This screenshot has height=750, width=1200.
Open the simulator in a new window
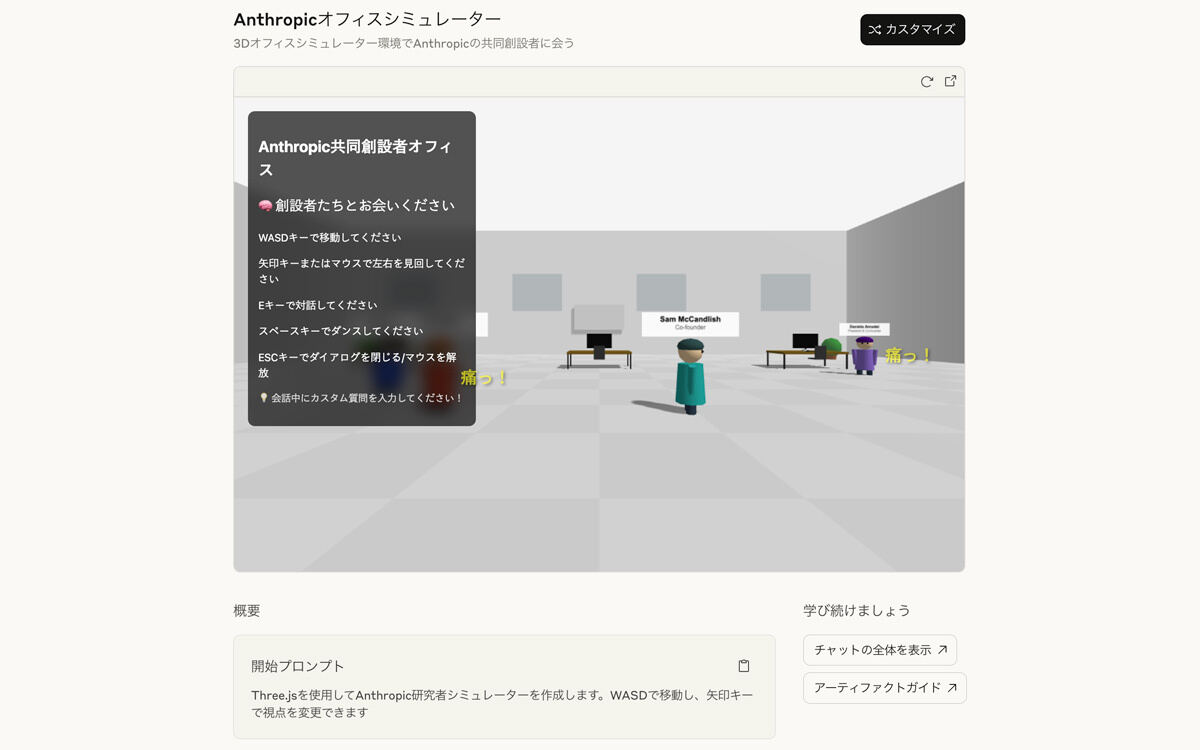pos(950,82)
